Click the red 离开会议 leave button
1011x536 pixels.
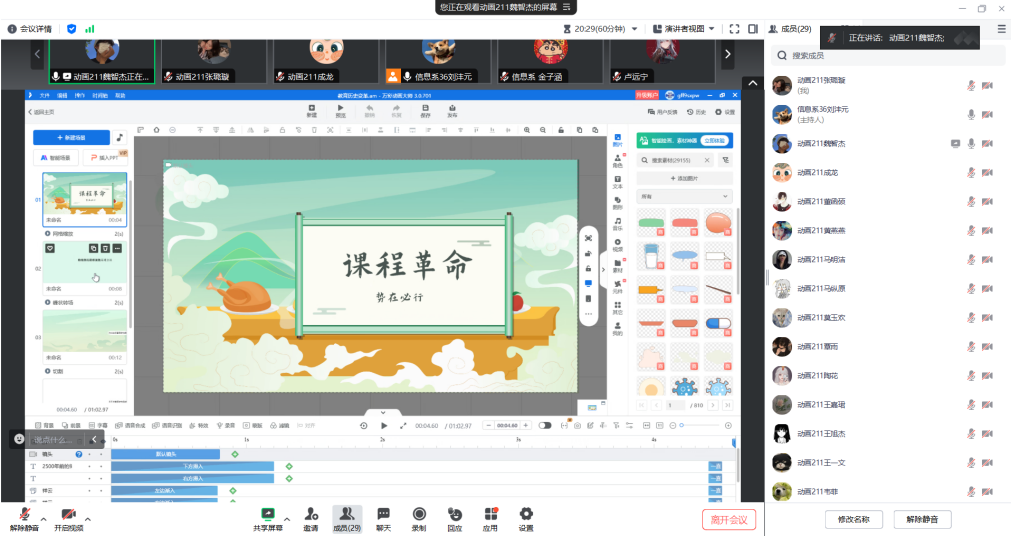[x=729, y=519]
